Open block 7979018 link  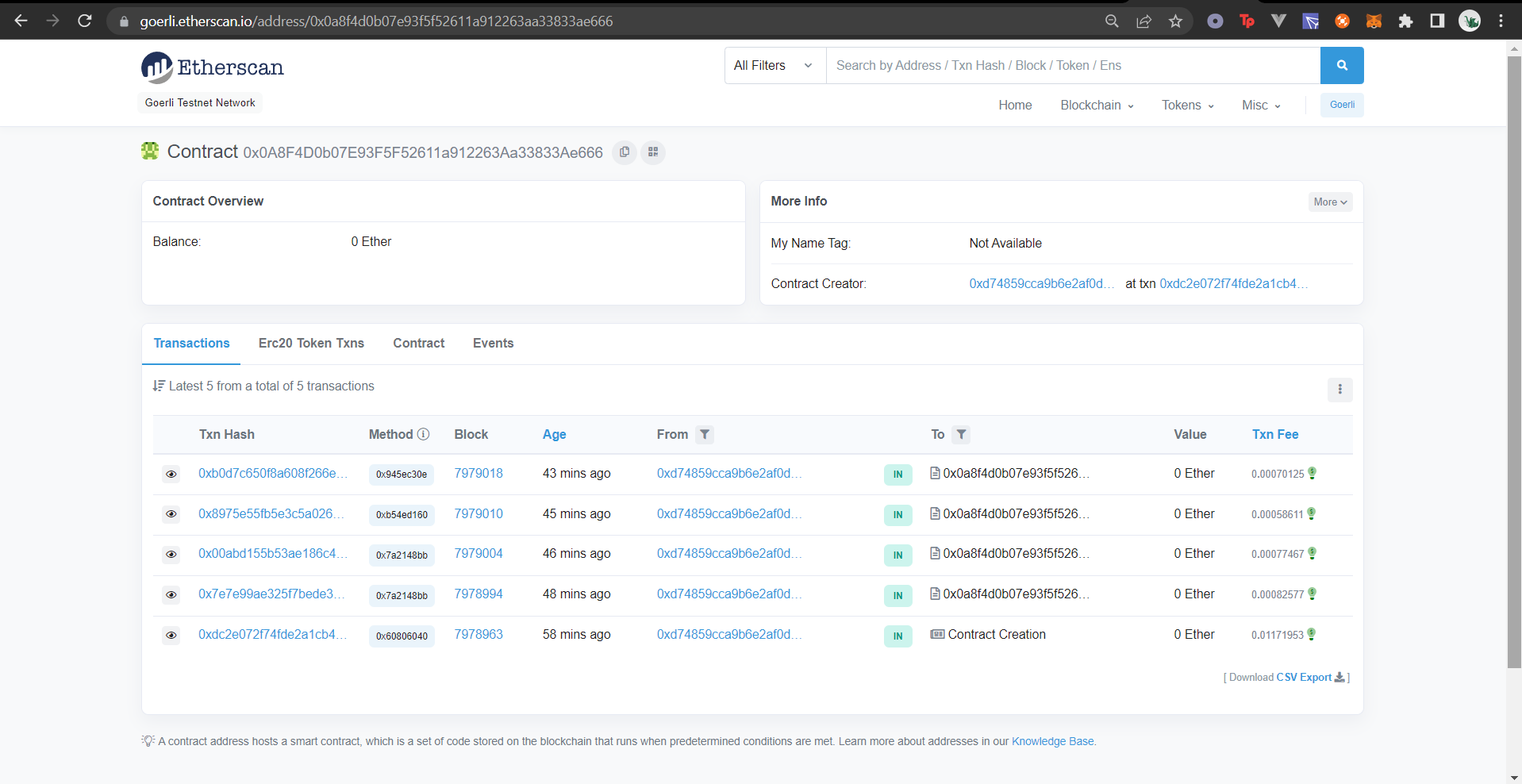tap(479, 473)
